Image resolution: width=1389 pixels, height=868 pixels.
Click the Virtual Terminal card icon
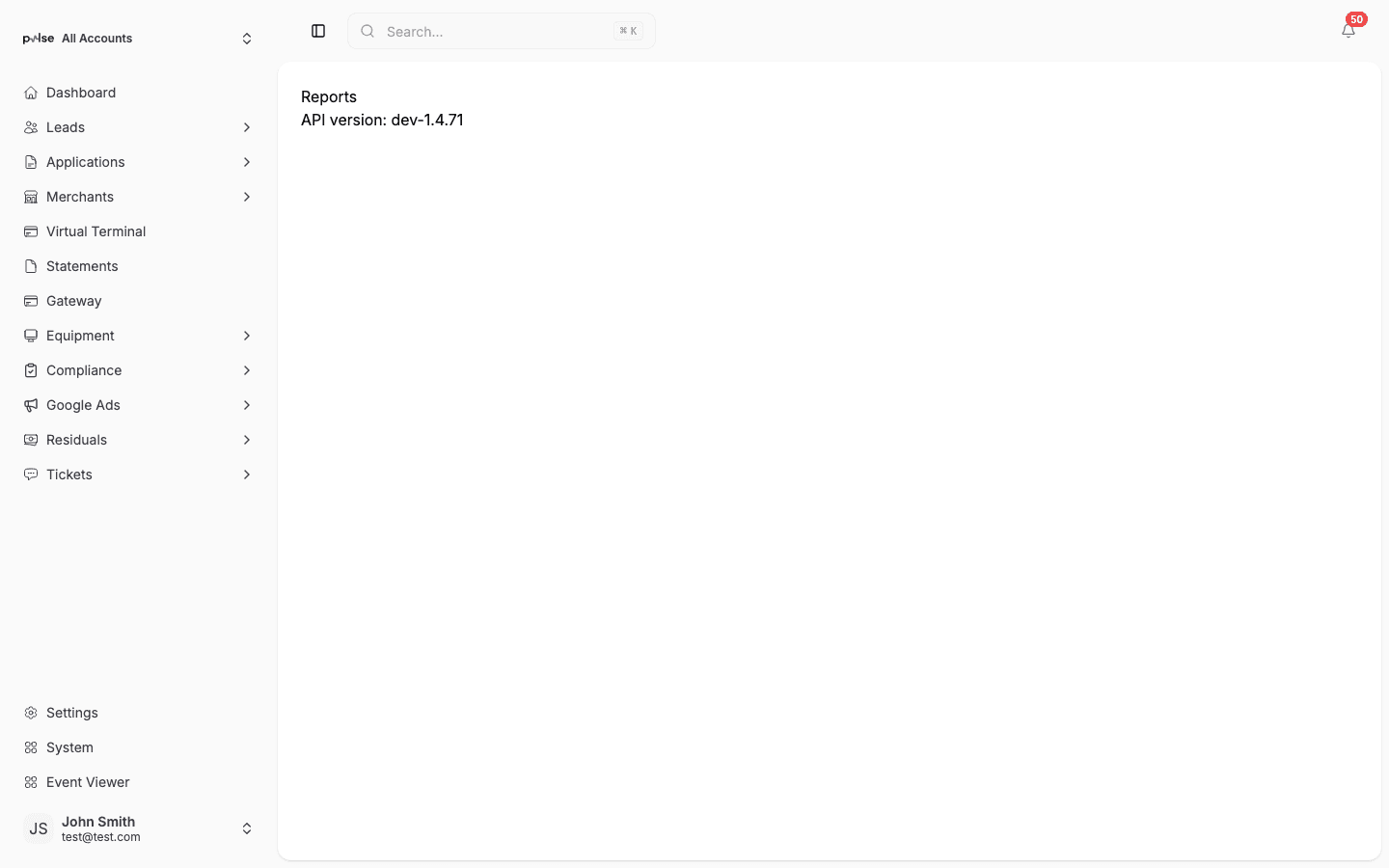31,231
